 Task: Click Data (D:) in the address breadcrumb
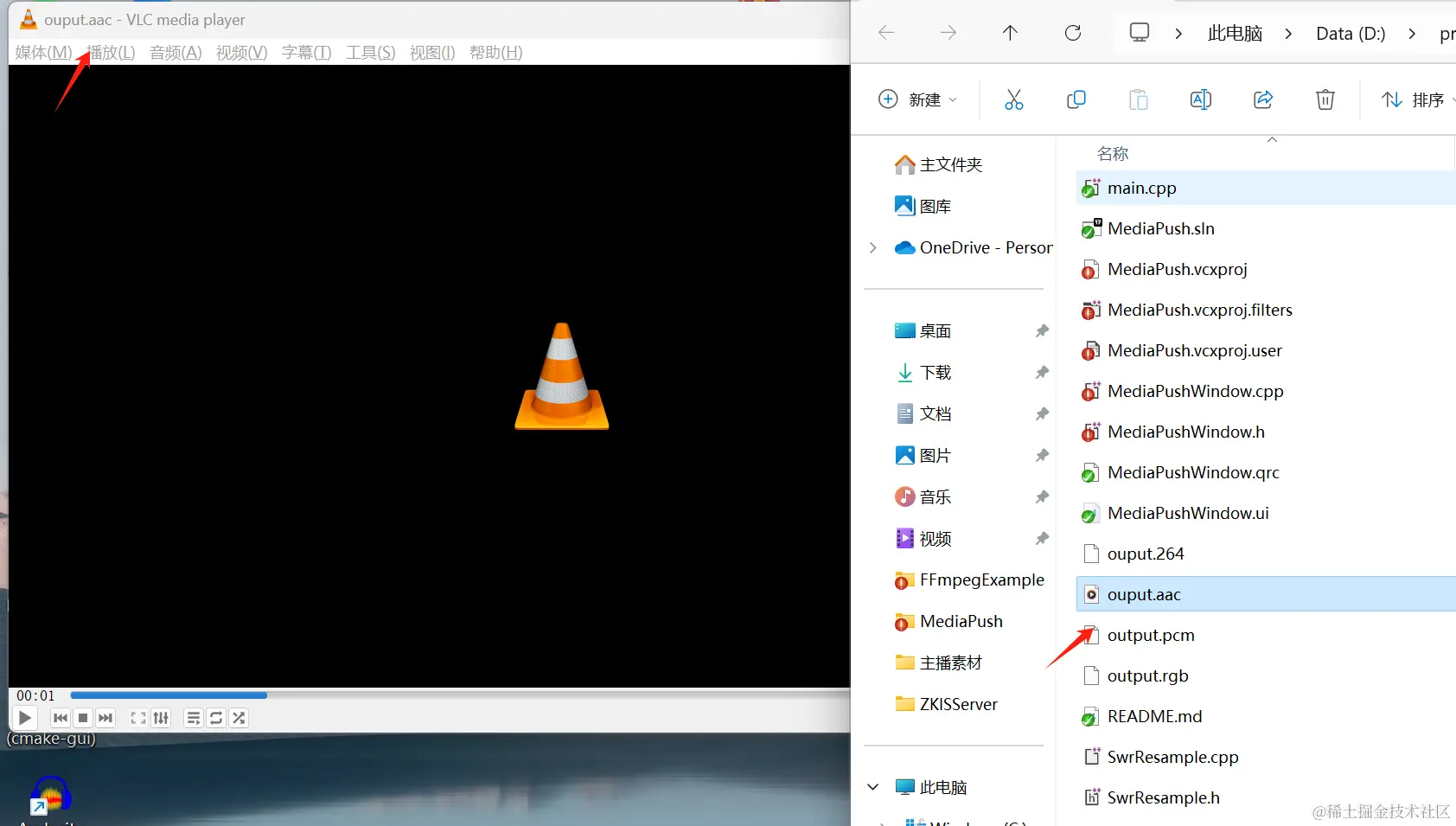pos(1351,34)
